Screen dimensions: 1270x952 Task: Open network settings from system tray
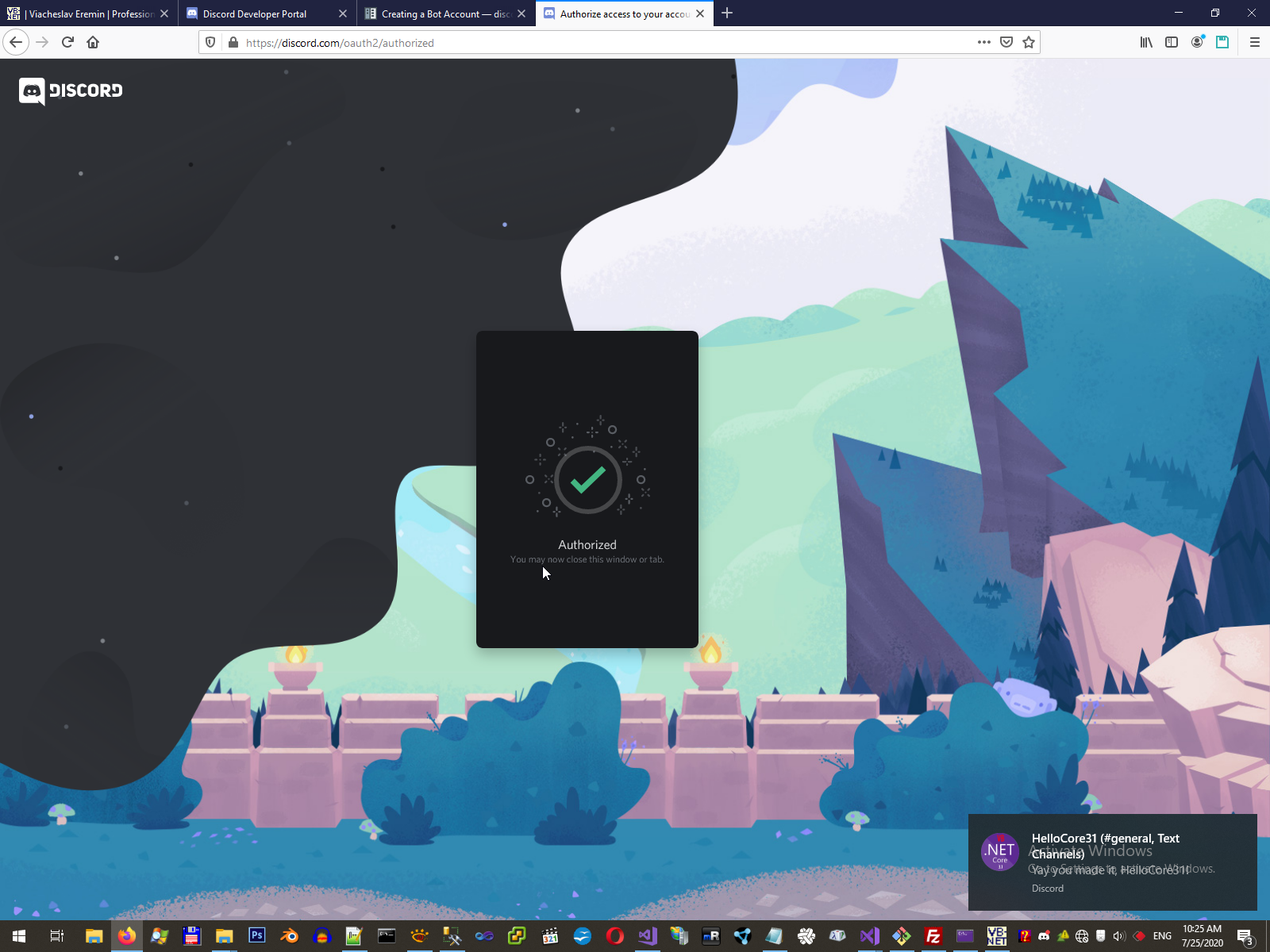pyautogui.click(x=1082, y=936)
